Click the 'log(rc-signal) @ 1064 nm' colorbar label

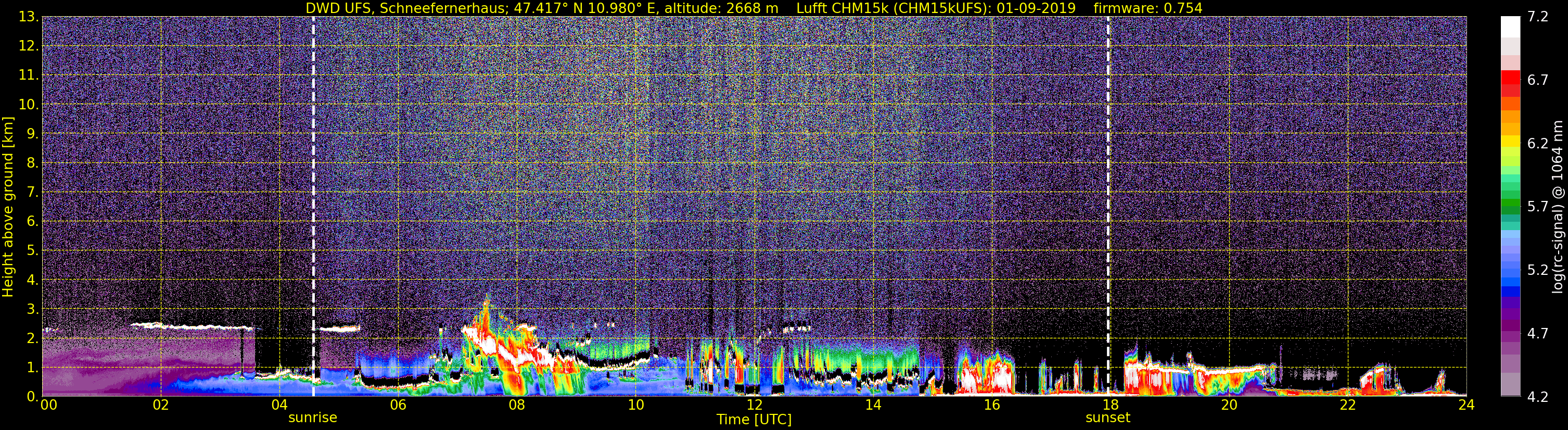click(1558, 207)
